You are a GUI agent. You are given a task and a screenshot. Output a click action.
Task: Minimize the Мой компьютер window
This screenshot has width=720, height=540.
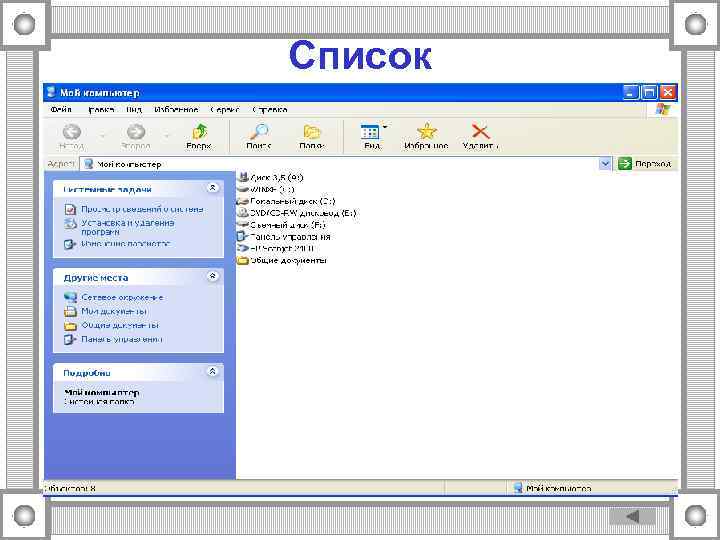(x=630, y=92)
